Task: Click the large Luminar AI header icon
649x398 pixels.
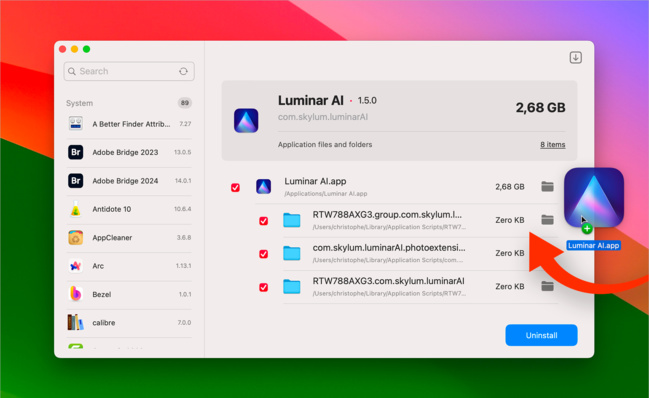Action: click(x=246, y=121)
